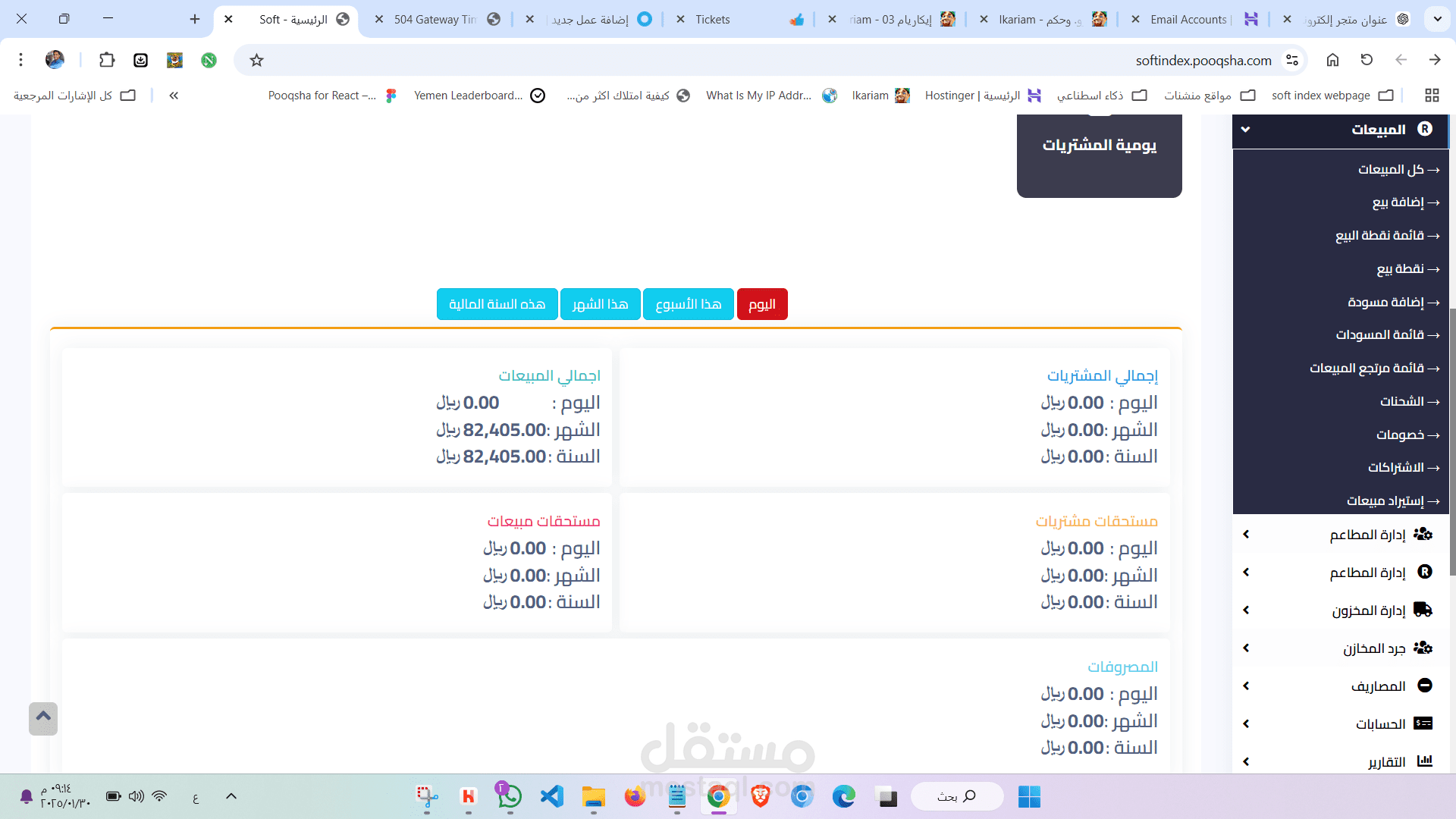The image size is (1456, 819).
Task: Select the اليوم filter button
Action: click(761, 304)
